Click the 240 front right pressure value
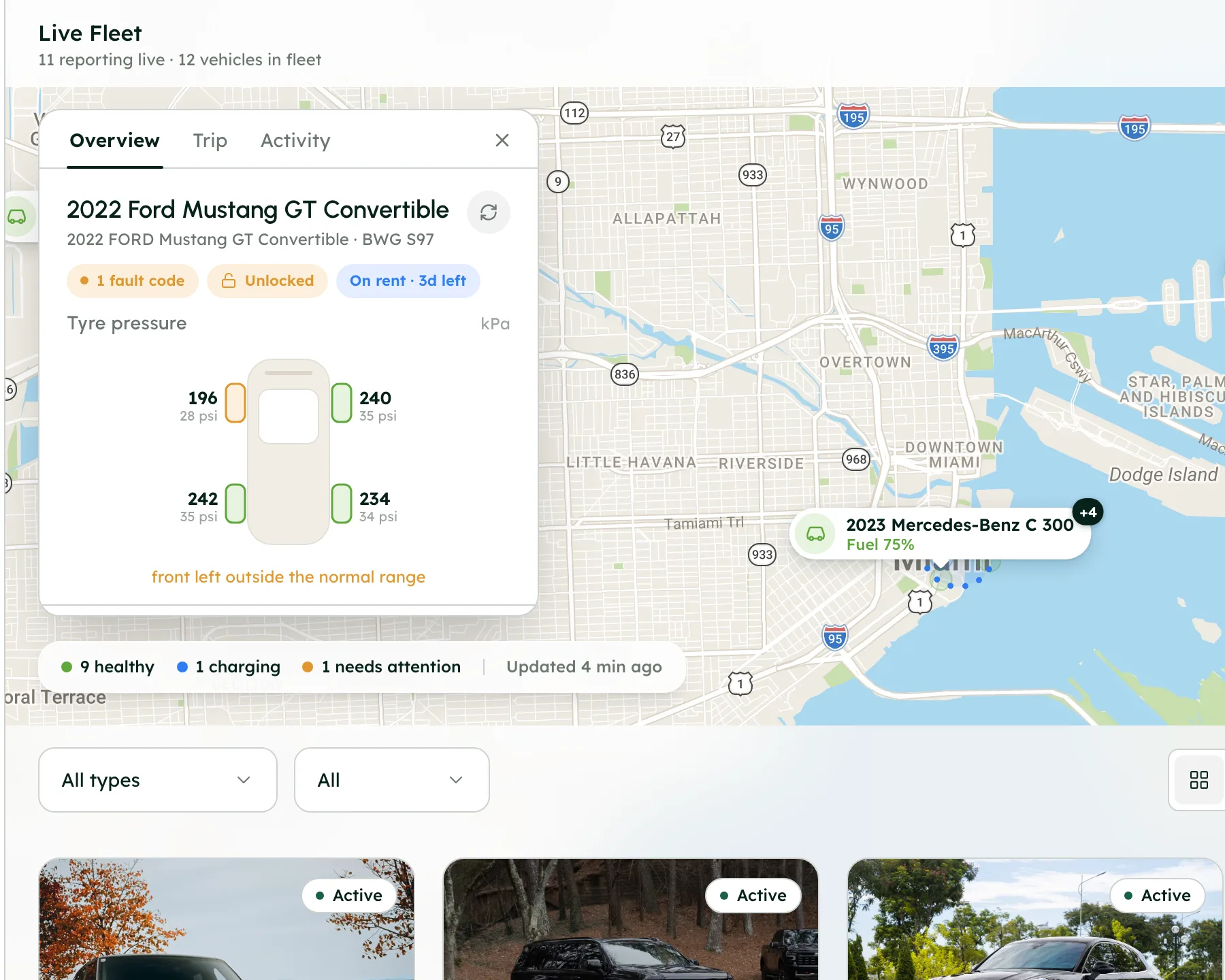The width and height of the screenshot is (1225, 980). 375,398
